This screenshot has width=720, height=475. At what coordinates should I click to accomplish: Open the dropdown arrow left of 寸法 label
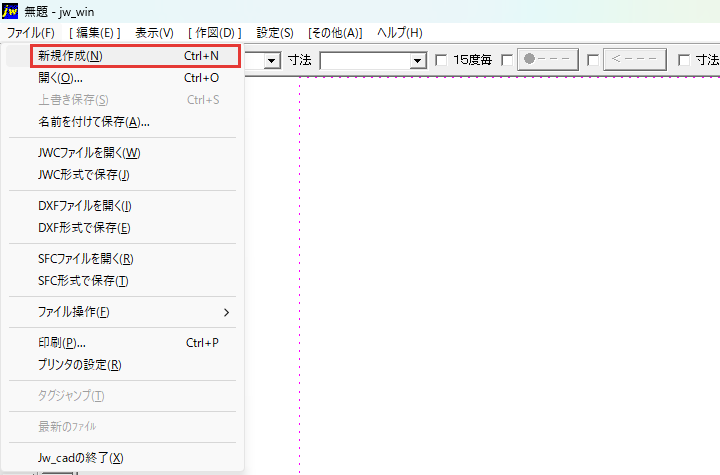272,61
